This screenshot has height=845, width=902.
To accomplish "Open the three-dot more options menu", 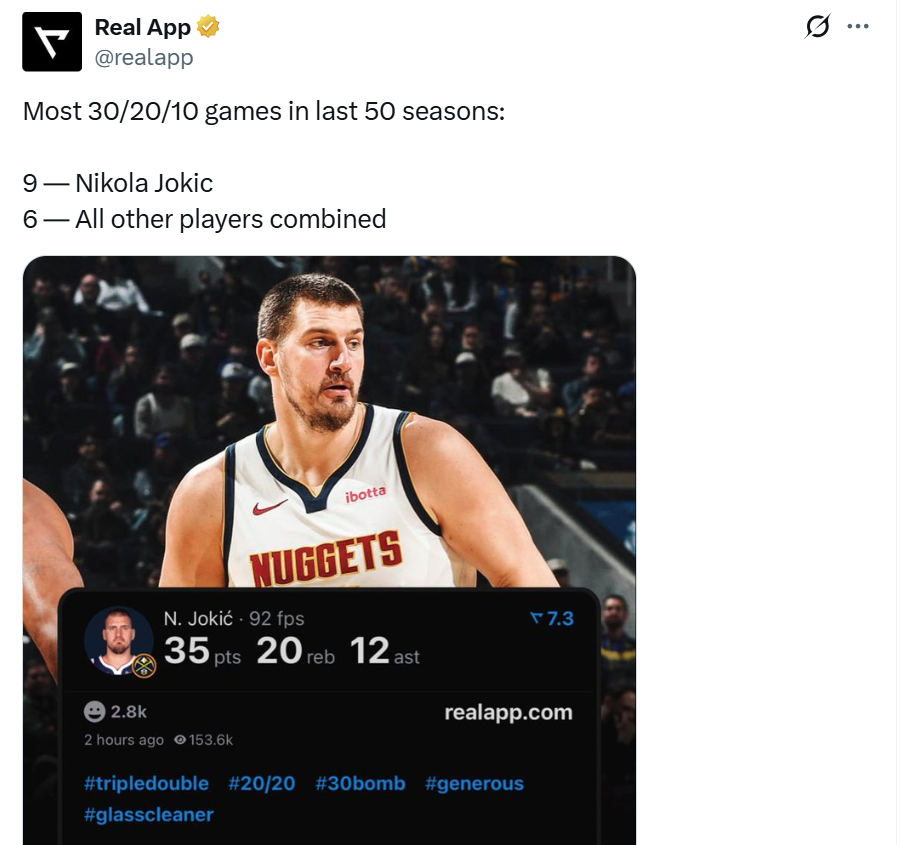I will click(858, 27).
